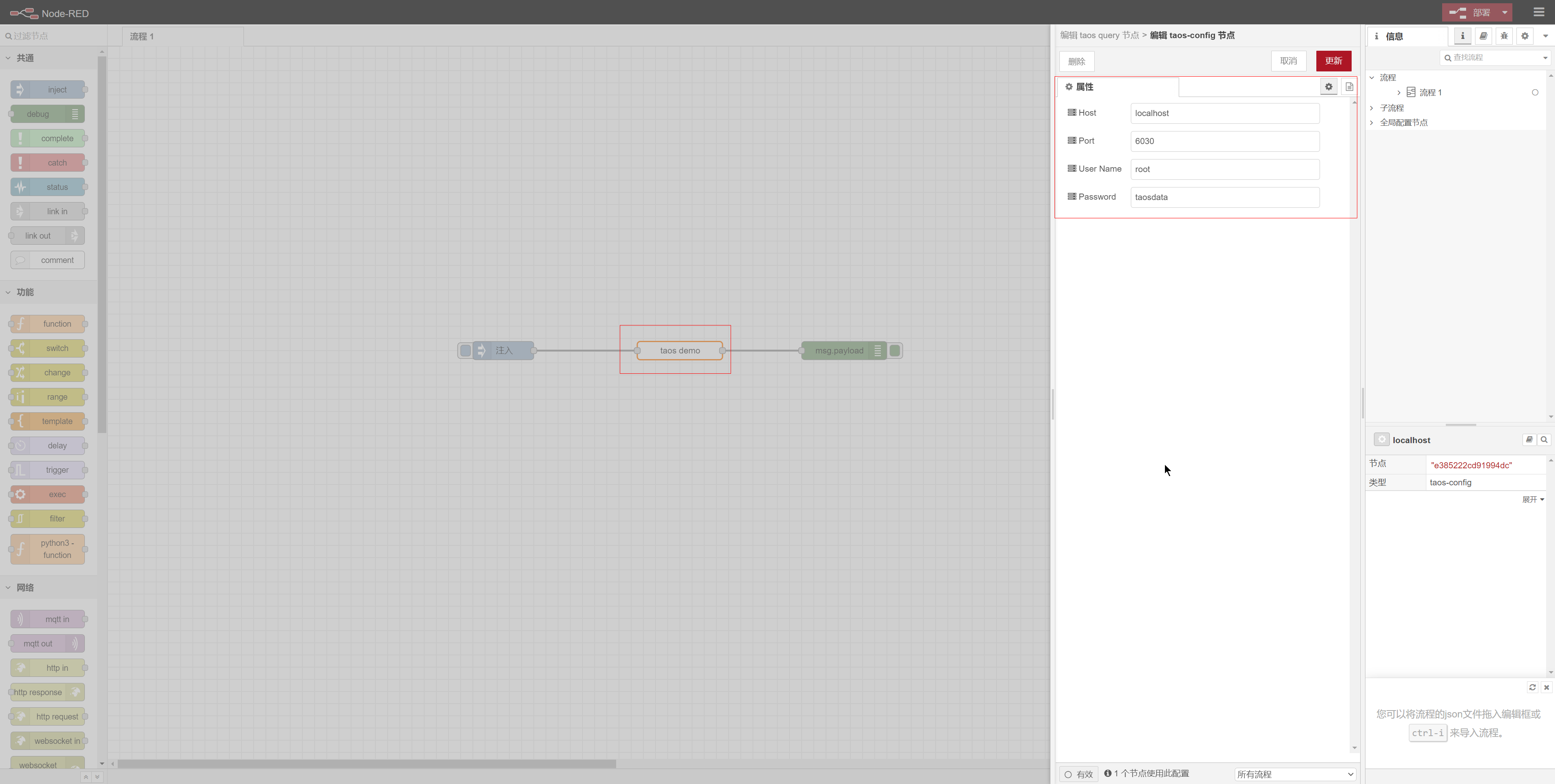Click the Password input field
Image resolution: width=1555 pixels, height=784 pixels.
1224,197
